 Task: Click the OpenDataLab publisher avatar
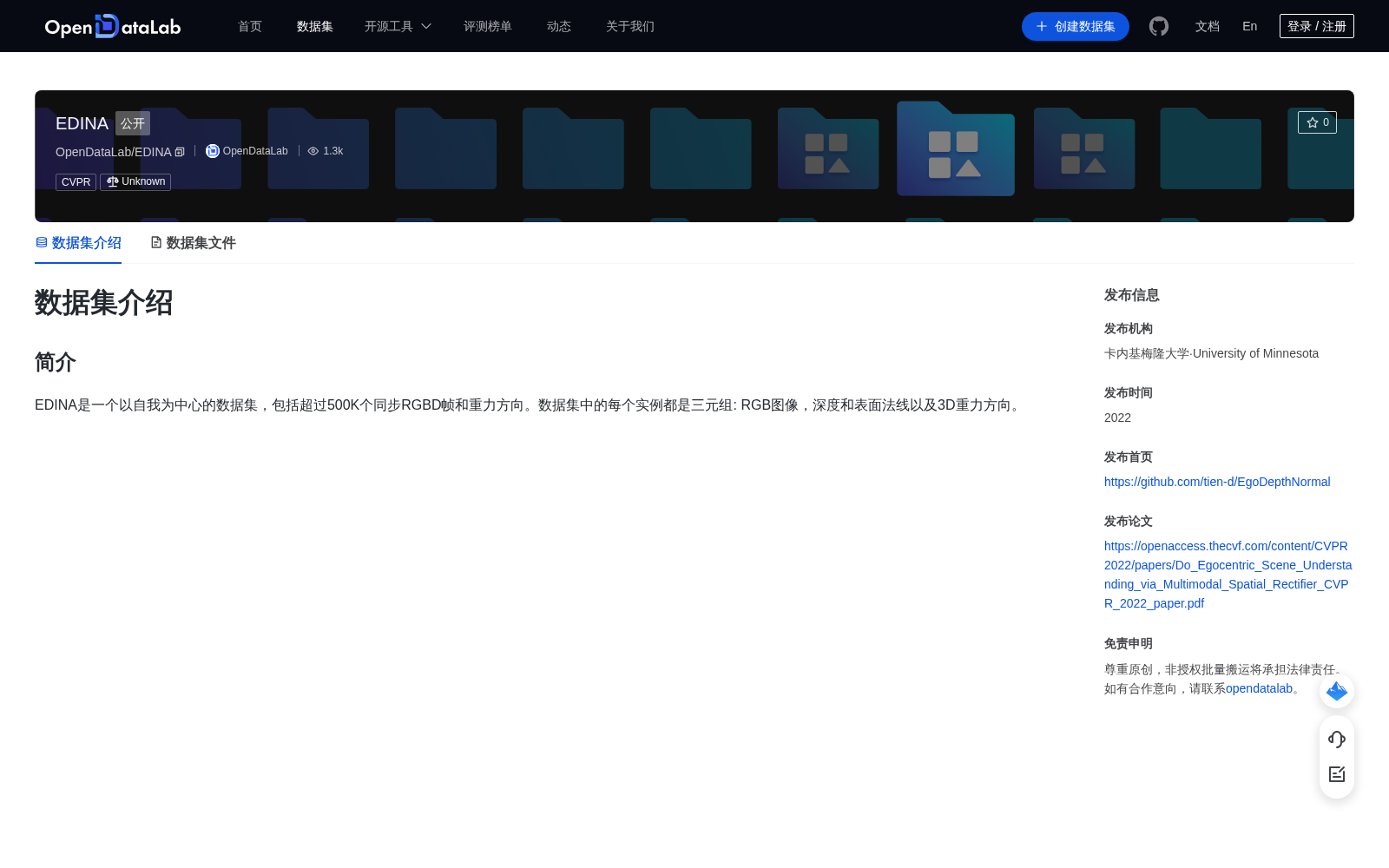[x=213, y=151]
